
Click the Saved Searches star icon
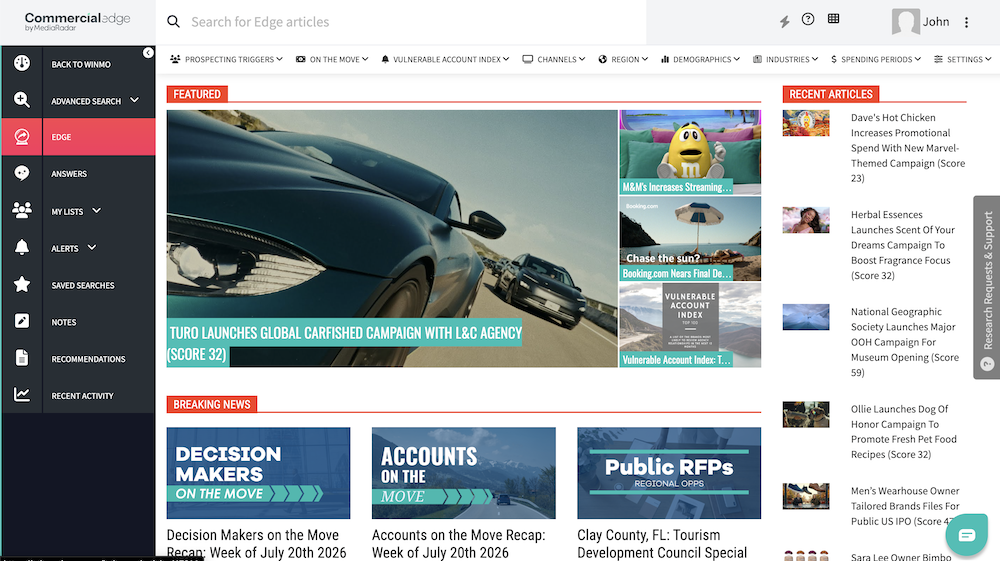pyautogui.click(x=22, y=284)
